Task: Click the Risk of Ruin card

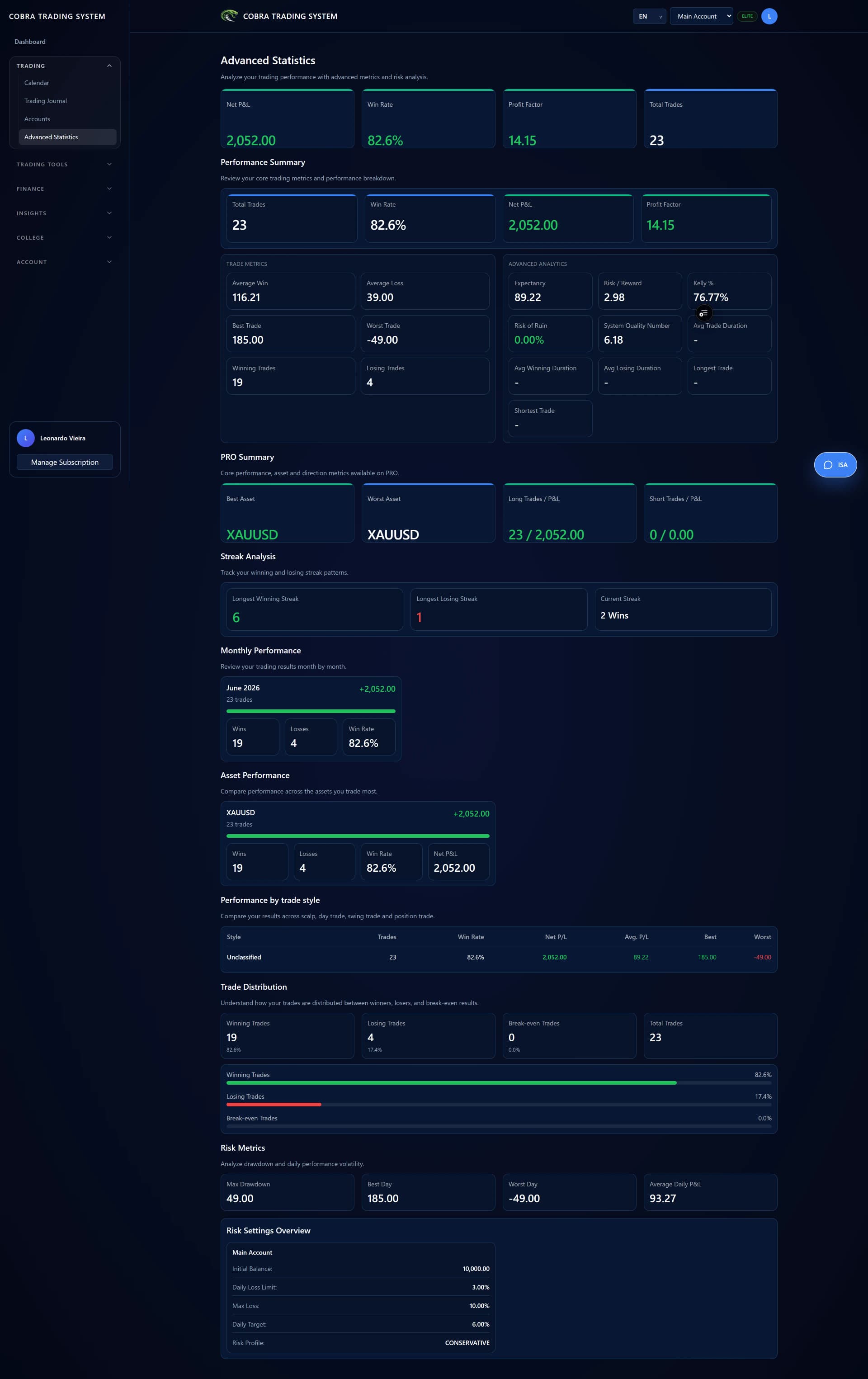Action: point(550,333)
